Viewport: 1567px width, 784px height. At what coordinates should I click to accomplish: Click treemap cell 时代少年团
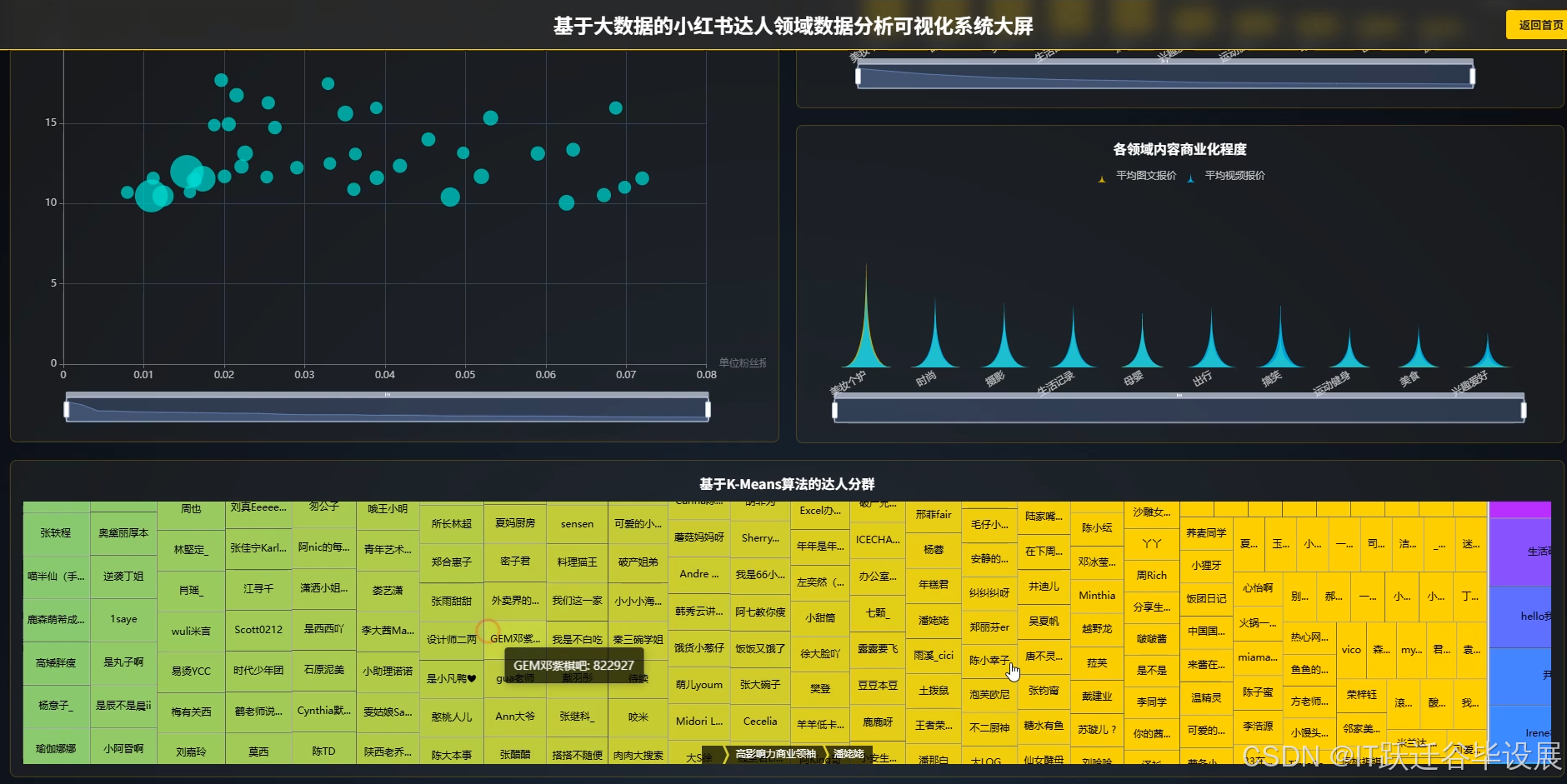point(258,671)
